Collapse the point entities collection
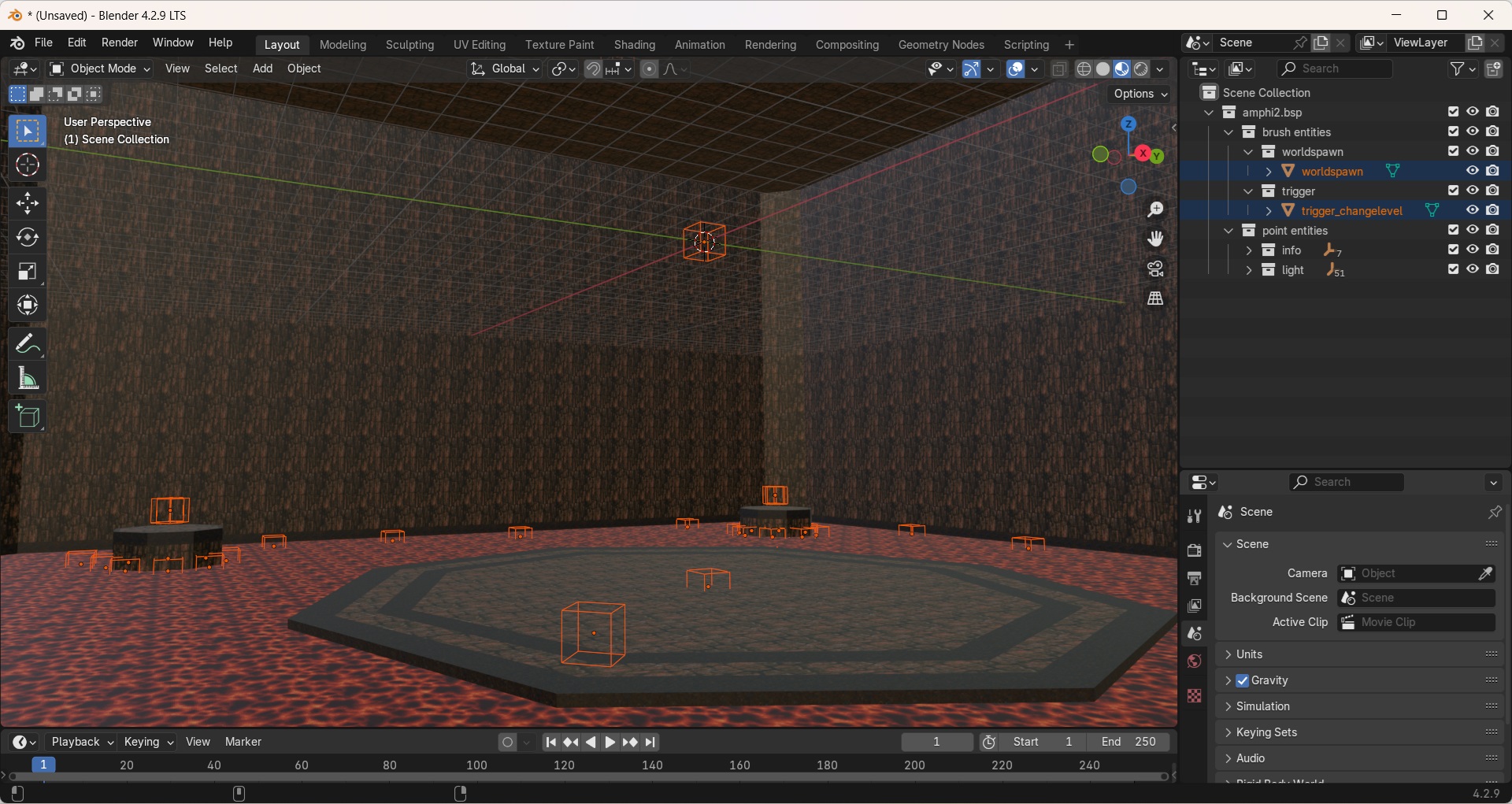 click(x=1228, y=231)
